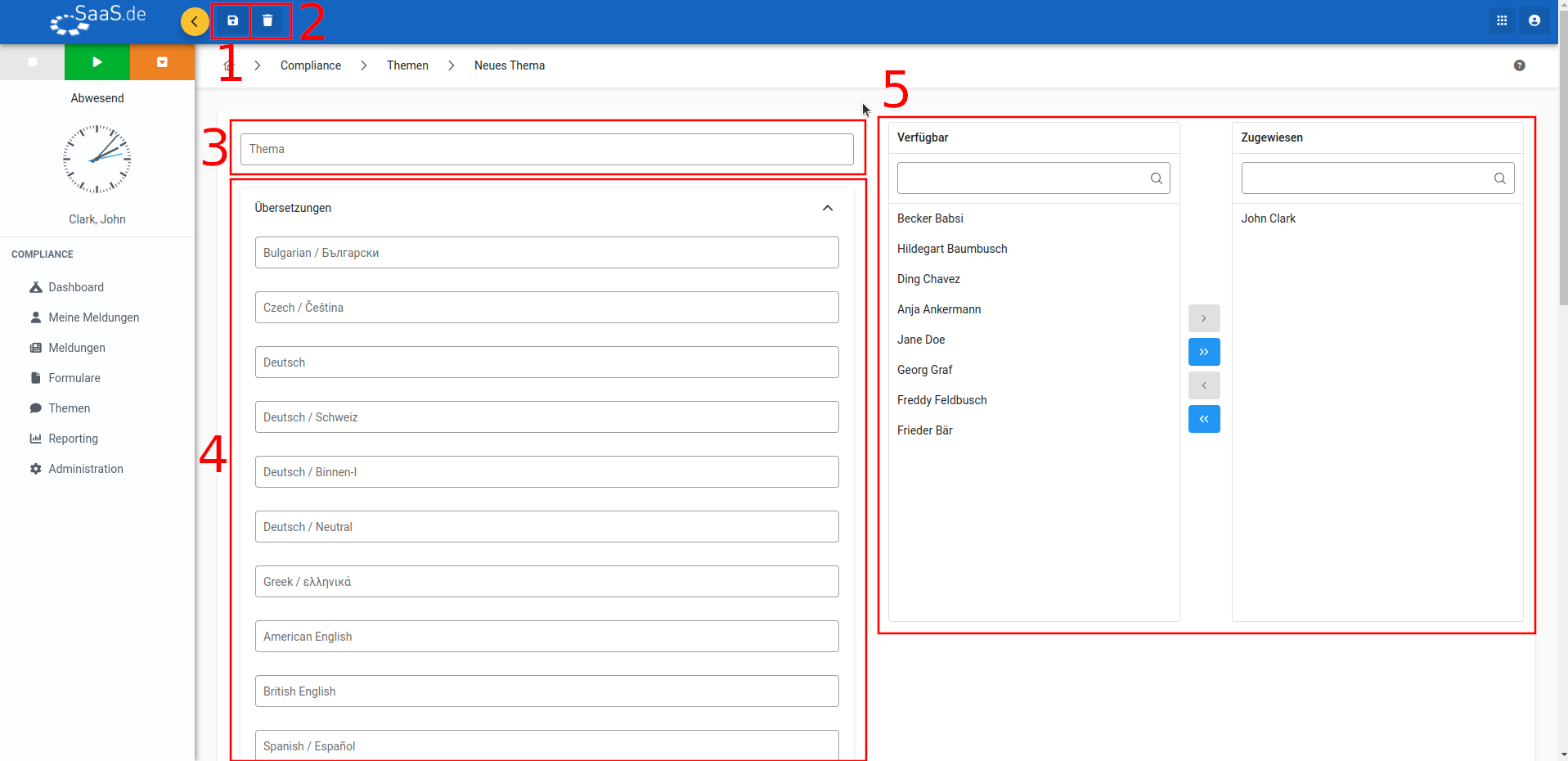The height and width of the screenshot is (761, 1568).
Task: Focus the American English field
Action: [547, 637]
